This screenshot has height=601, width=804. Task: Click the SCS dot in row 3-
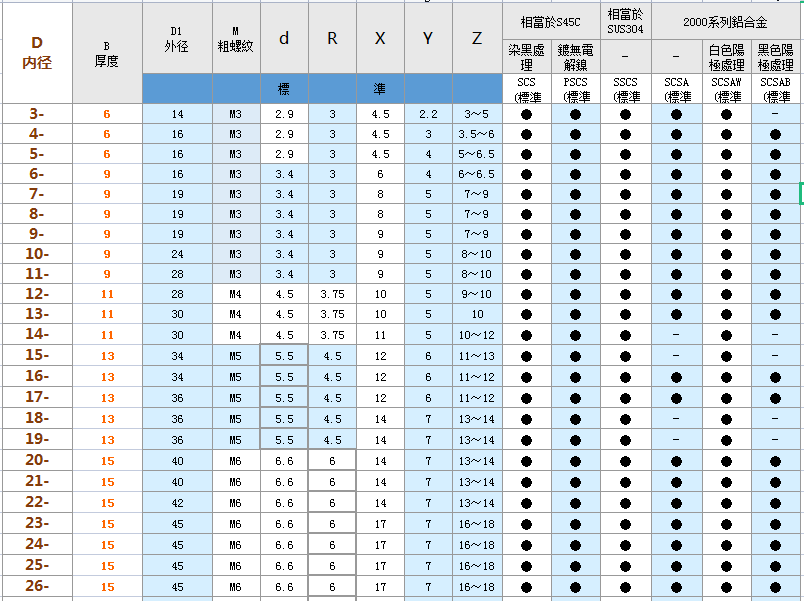(527, 114)
